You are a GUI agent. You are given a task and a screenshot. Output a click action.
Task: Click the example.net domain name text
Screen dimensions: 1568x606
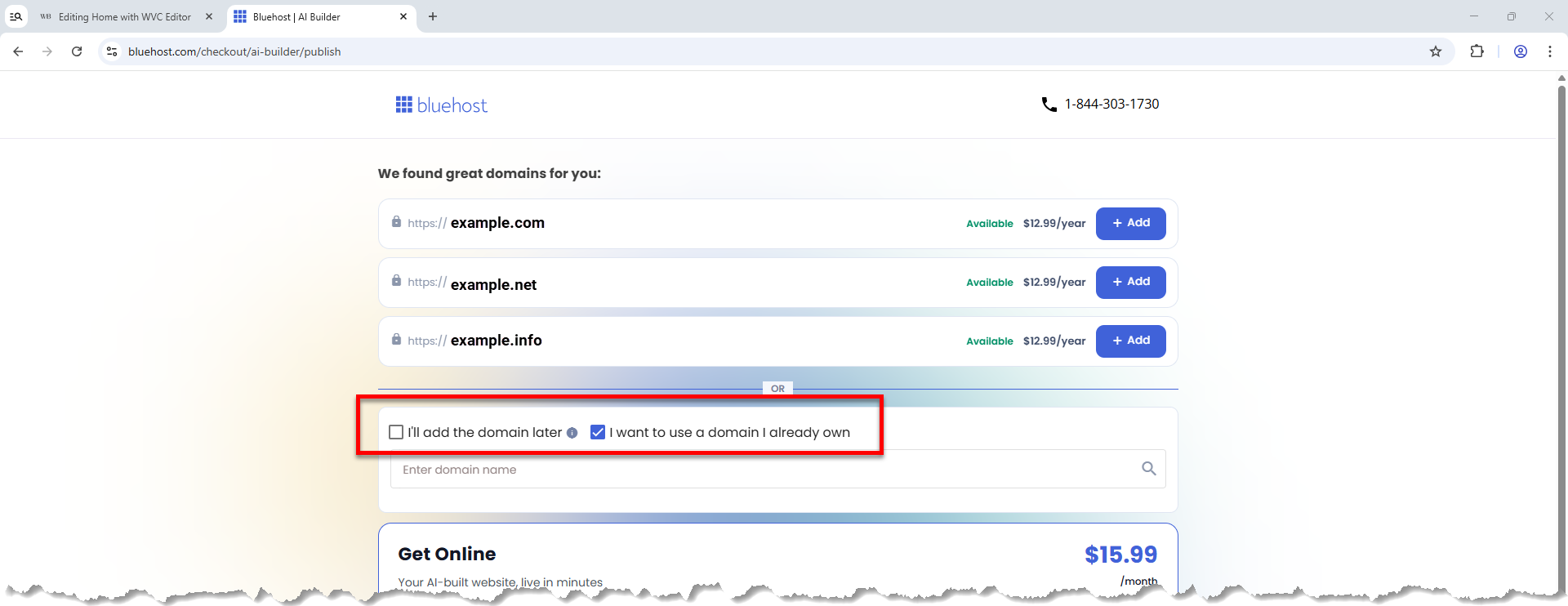pos(493,285)
